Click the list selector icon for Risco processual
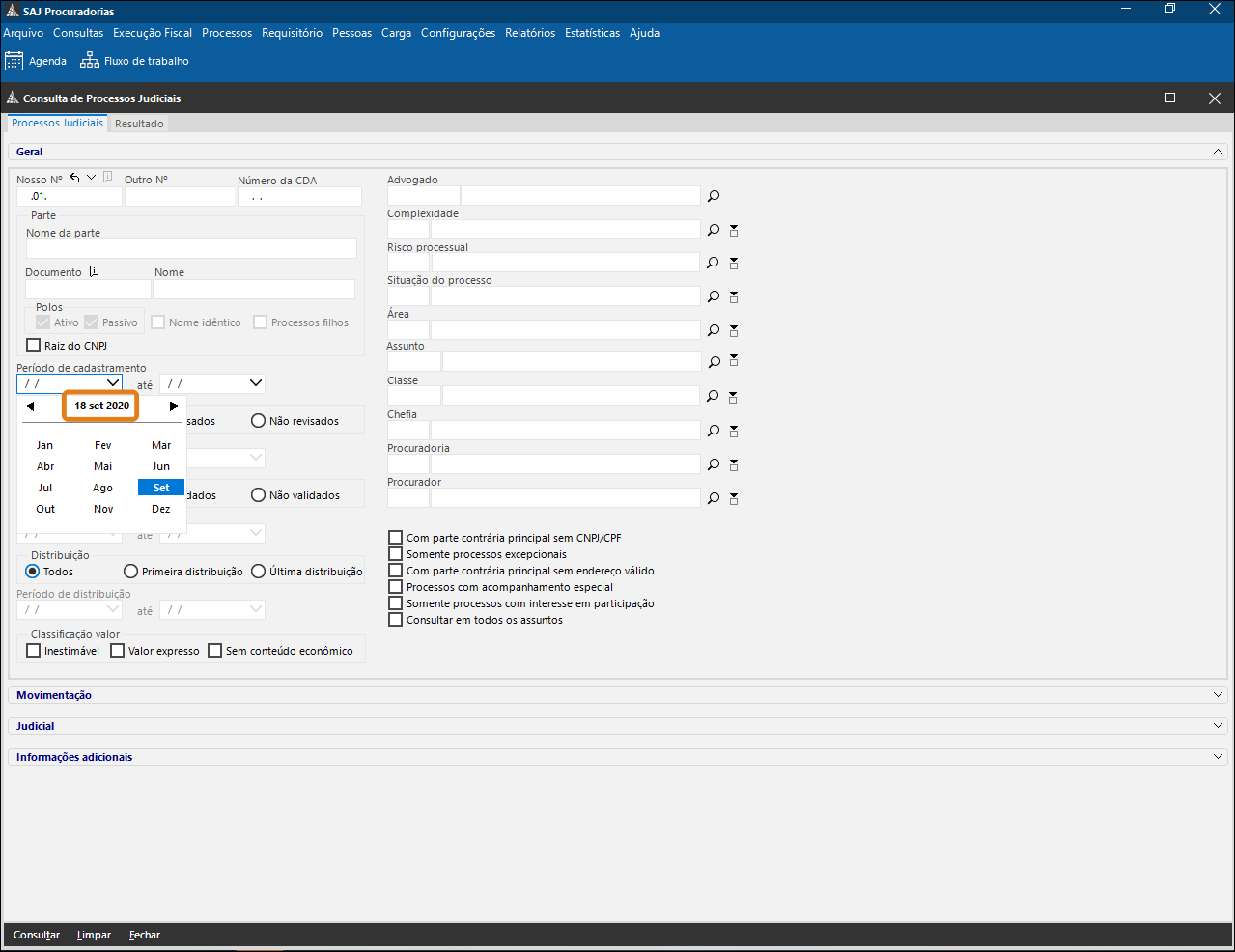 734,263
